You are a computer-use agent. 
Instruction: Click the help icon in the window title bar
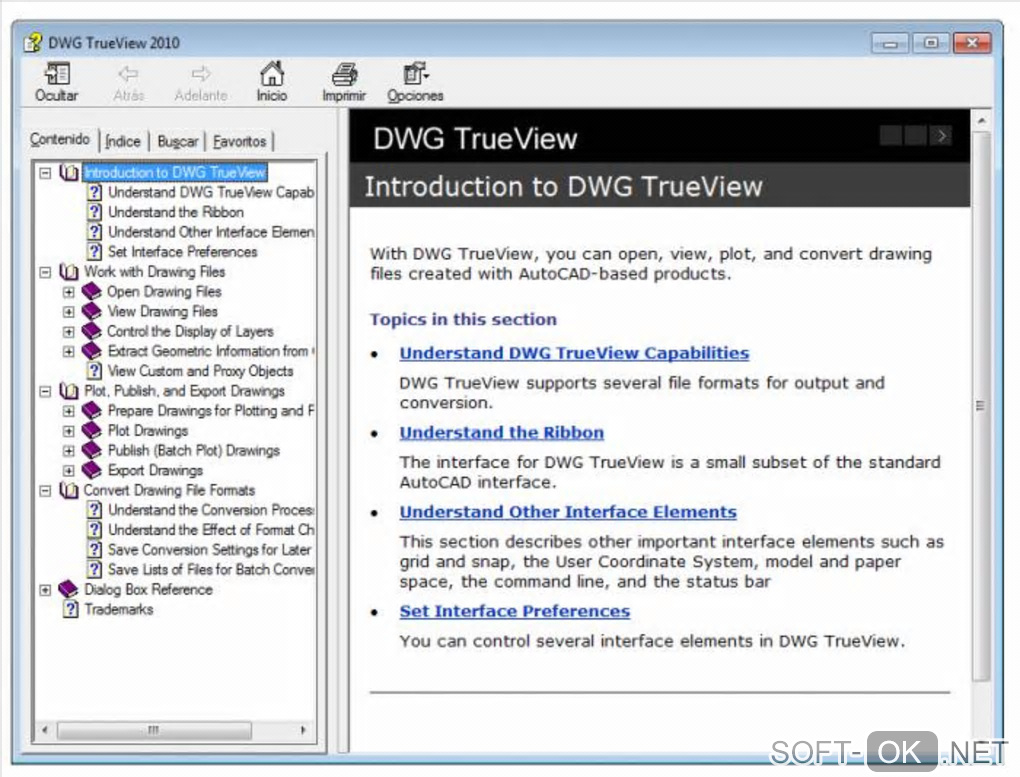click(33, 43)
